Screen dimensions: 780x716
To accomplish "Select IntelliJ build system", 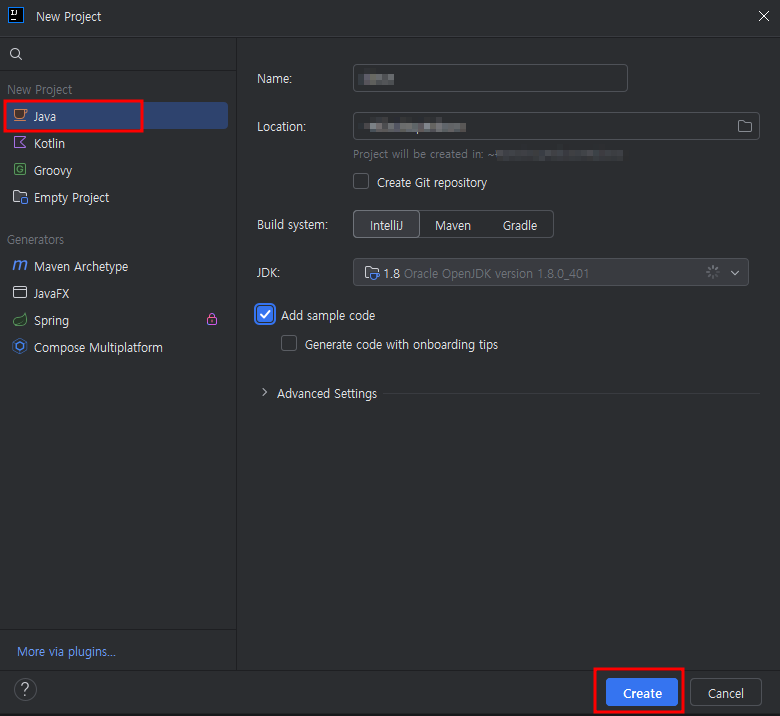I will click(x=387, y=225).
